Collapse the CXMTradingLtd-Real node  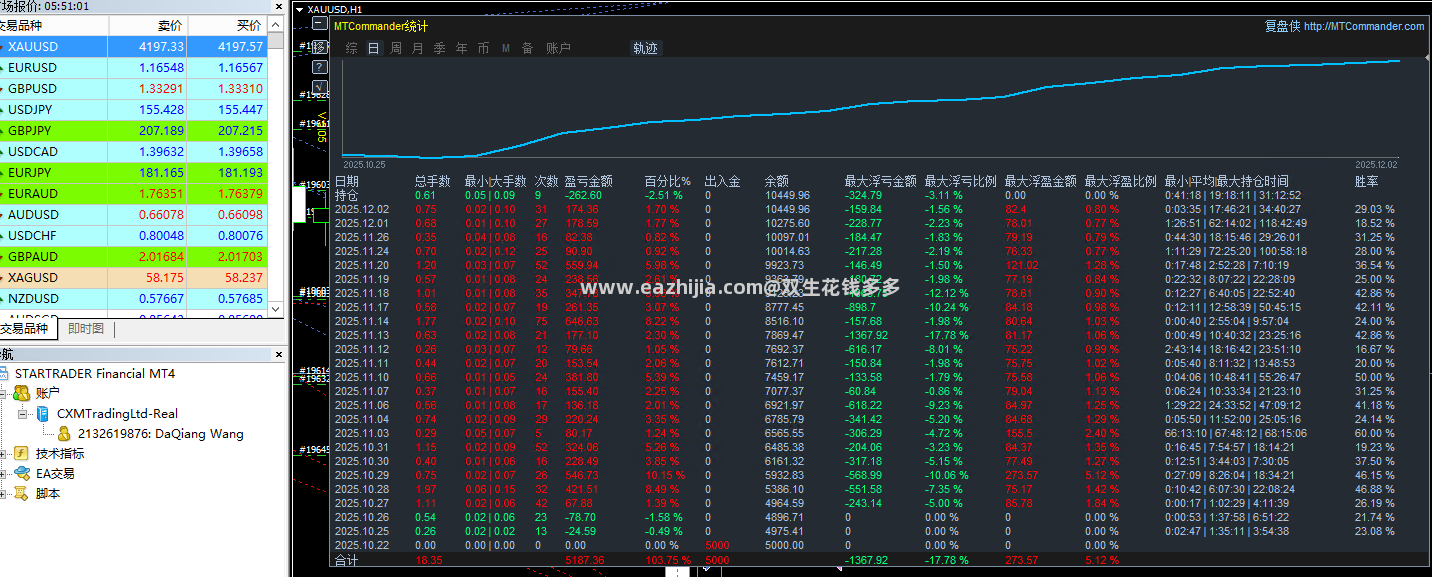[22, 413]
